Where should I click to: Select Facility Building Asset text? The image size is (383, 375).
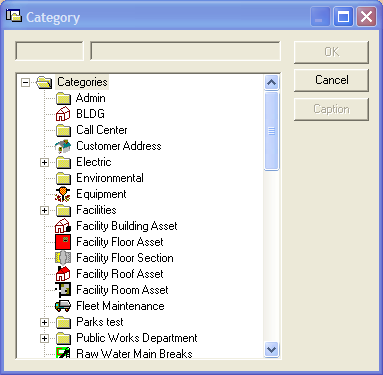pyautogui.click(x=127, y=226)
